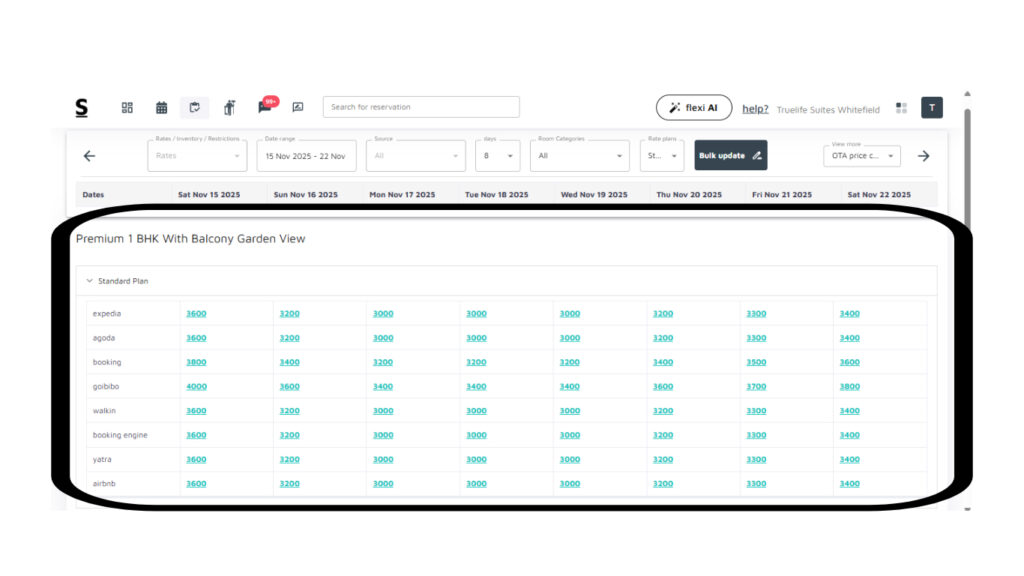Click the Bulk update button
This screenshot has height=576, width=1024.
click(730, 156)
